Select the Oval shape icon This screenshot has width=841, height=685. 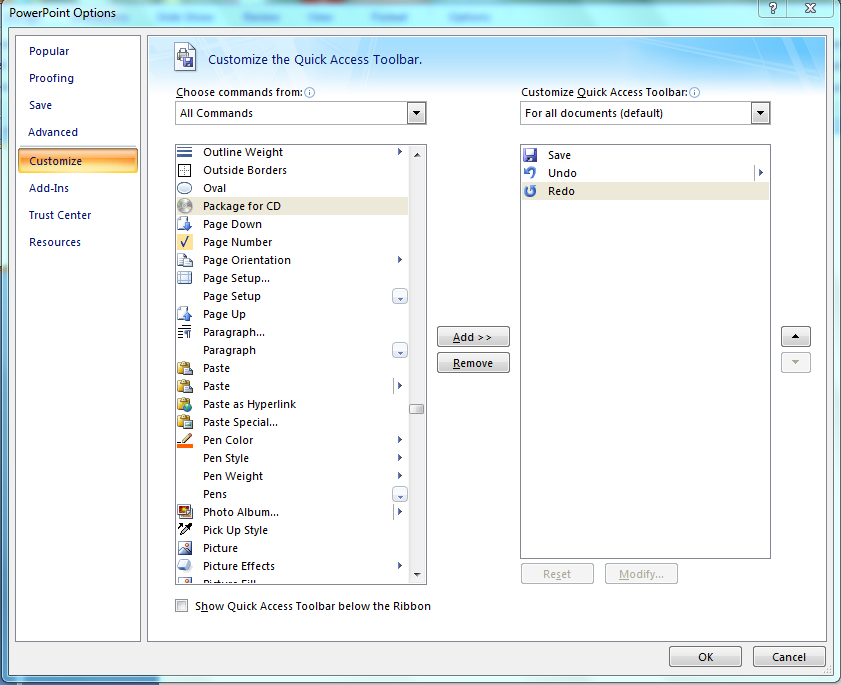pyautogui.click(x=185, y=188)
